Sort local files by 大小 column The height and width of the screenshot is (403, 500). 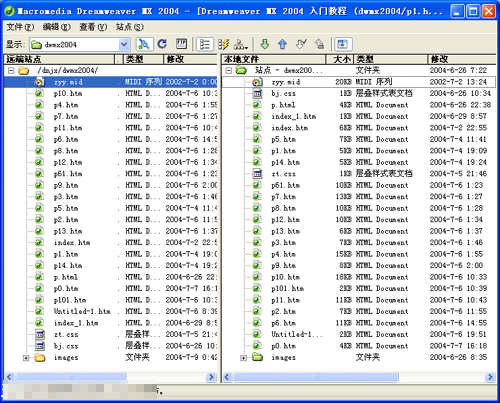(340, 59)
